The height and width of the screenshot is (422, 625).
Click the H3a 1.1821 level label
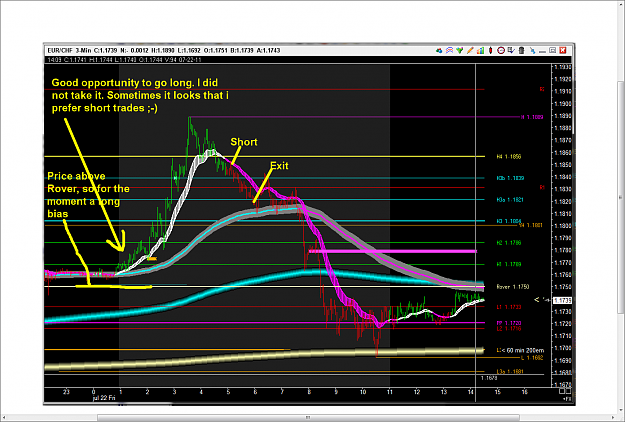click(x=510, y=200)
